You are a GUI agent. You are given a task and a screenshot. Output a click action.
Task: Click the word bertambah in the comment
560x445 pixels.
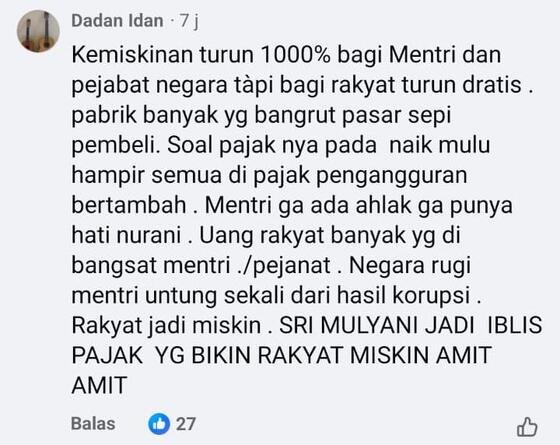tap(129, 205)
